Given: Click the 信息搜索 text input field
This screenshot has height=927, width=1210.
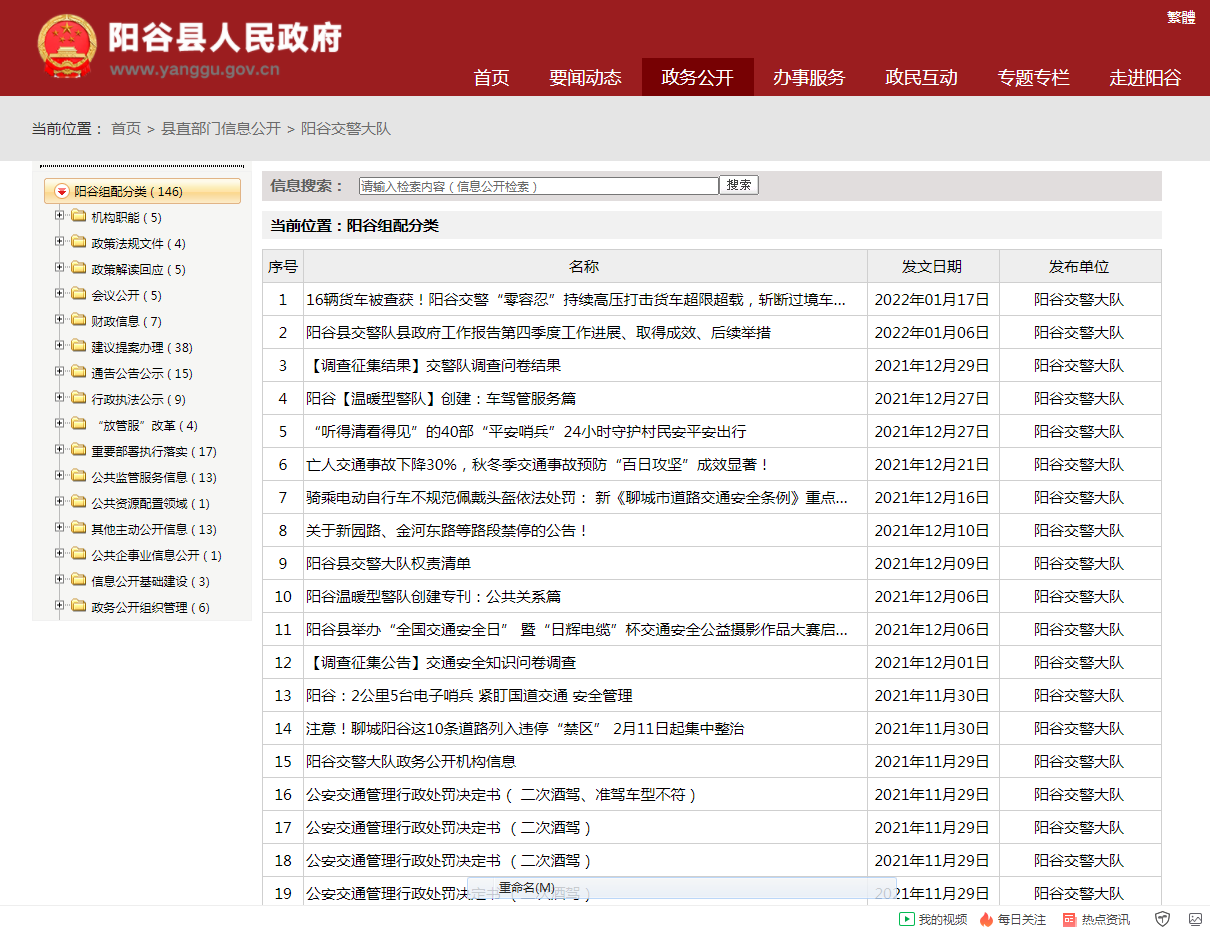Looking at the screenshot, I should tap(538, 186).
